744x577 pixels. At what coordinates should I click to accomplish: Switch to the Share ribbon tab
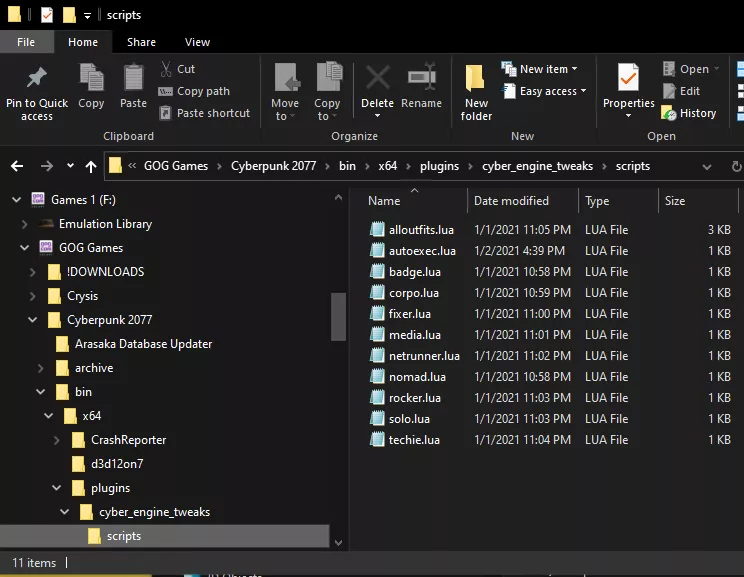pos(141,42)
